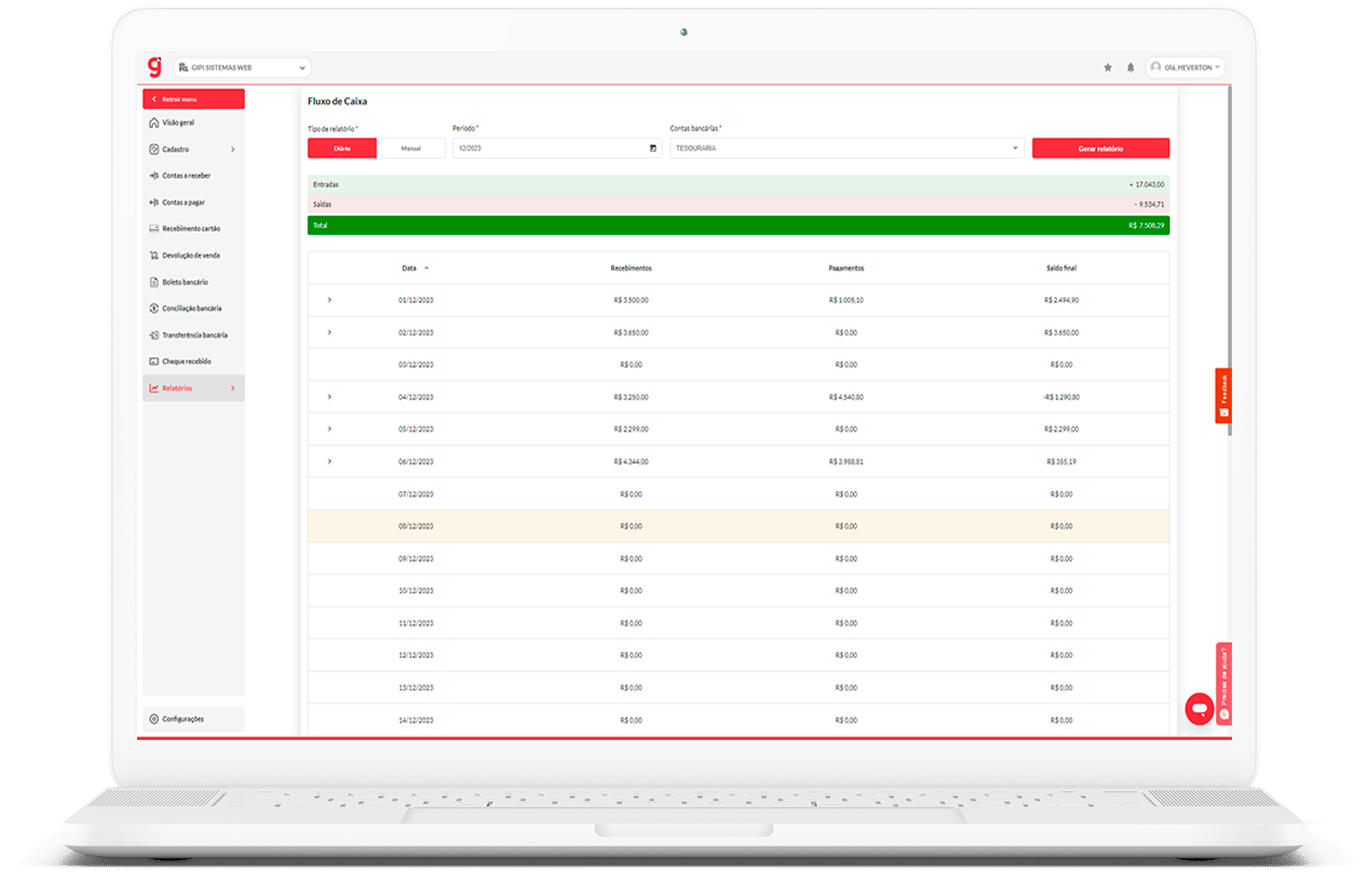Open the Olá, HEVERTON user menu
The height and width of the screenshot is (894, 1366).
pos(1185,68)
